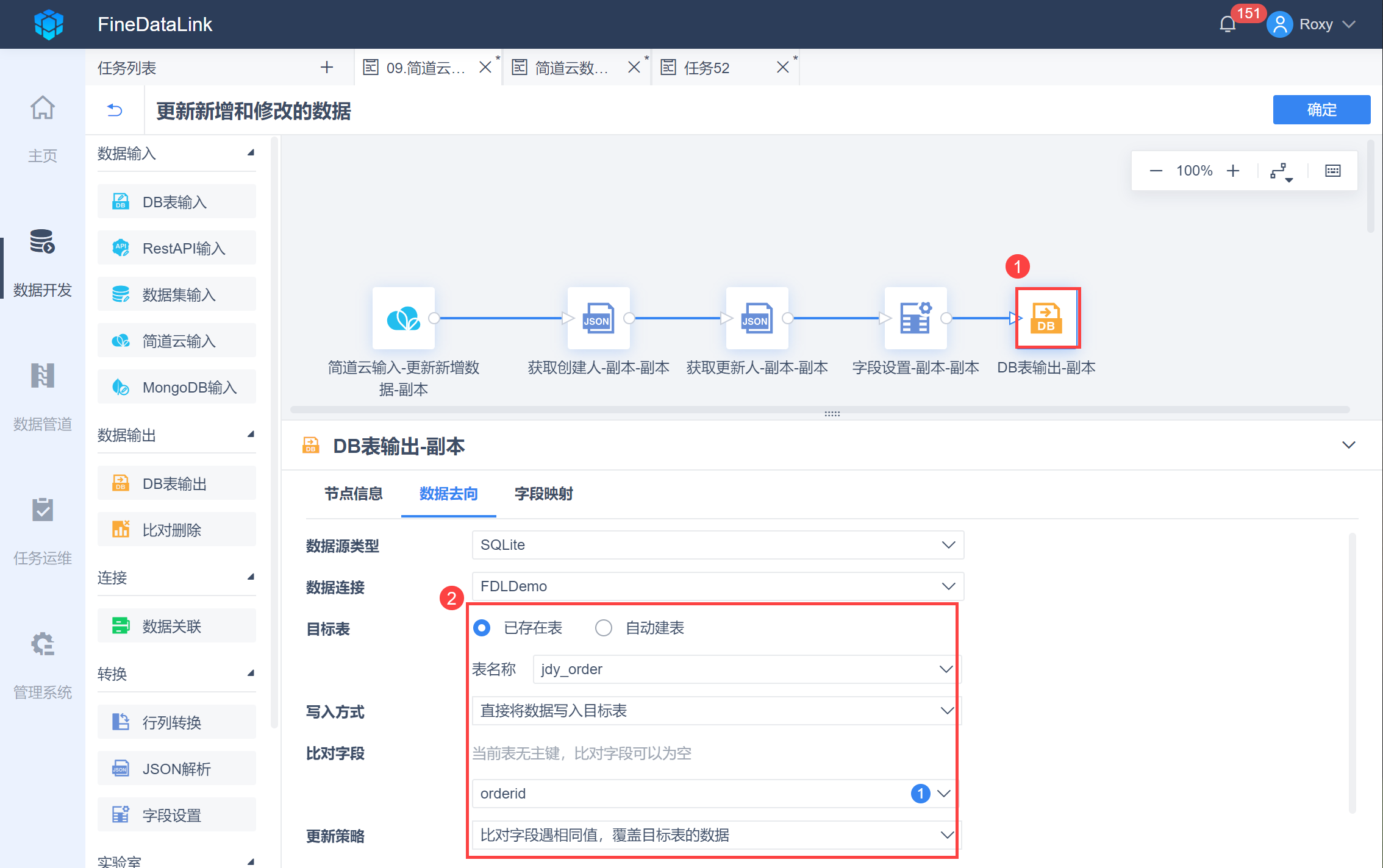Close the 任务52 tab

click(783, 67)
